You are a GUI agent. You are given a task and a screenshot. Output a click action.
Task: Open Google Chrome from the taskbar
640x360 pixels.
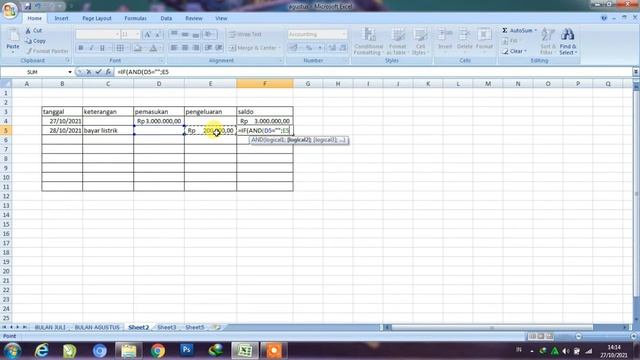pyautogui.click(x=158, y=351)
